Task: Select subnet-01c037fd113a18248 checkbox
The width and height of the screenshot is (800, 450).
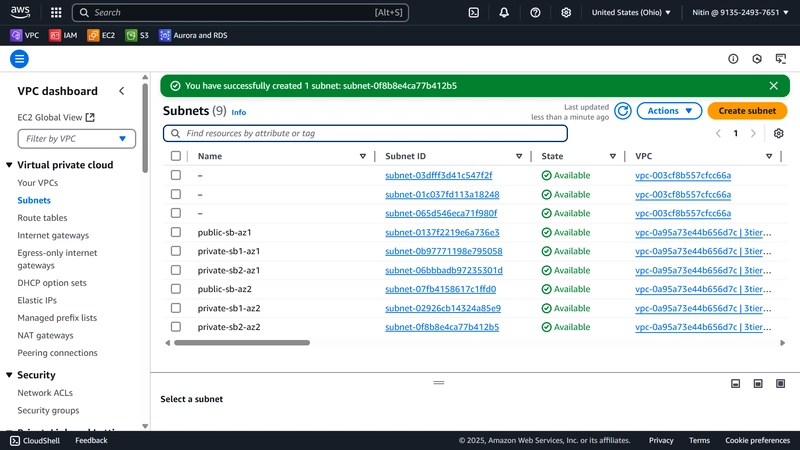Action: (176, 194)
